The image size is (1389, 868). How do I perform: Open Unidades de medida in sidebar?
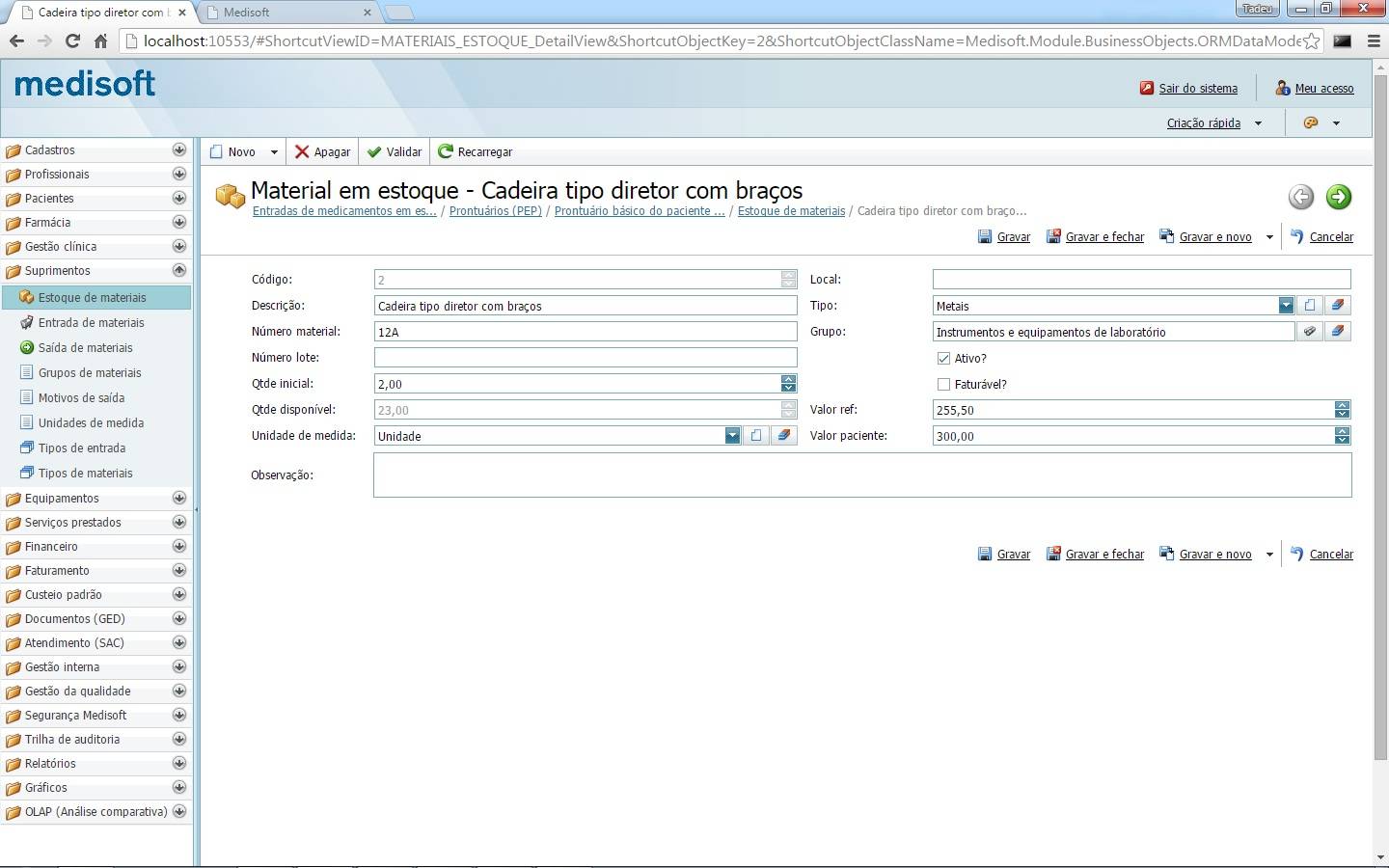click(x=91, y=422)
